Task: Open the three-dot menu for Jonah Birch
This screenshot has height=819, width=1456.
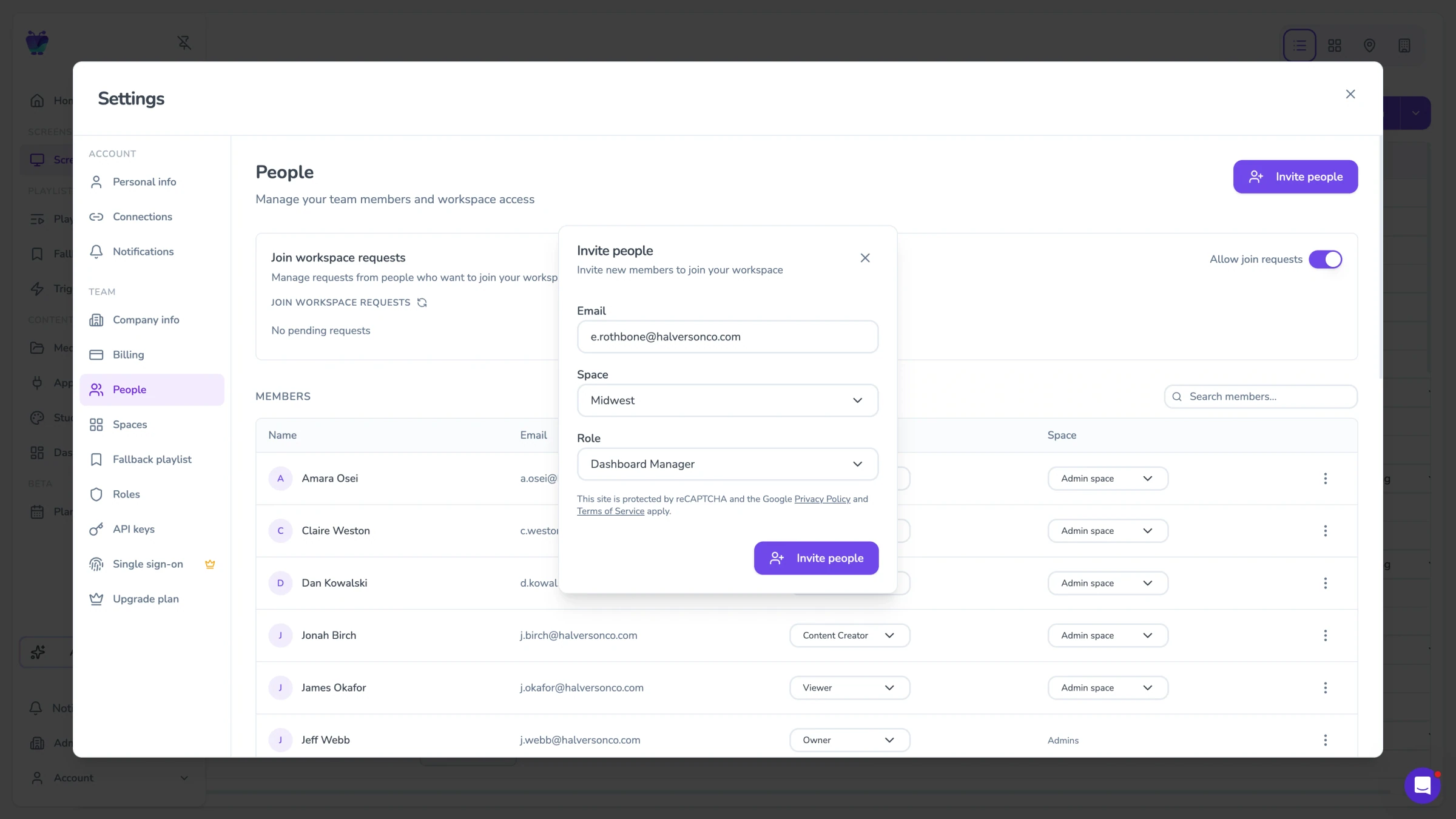Action: point(1326,635)
